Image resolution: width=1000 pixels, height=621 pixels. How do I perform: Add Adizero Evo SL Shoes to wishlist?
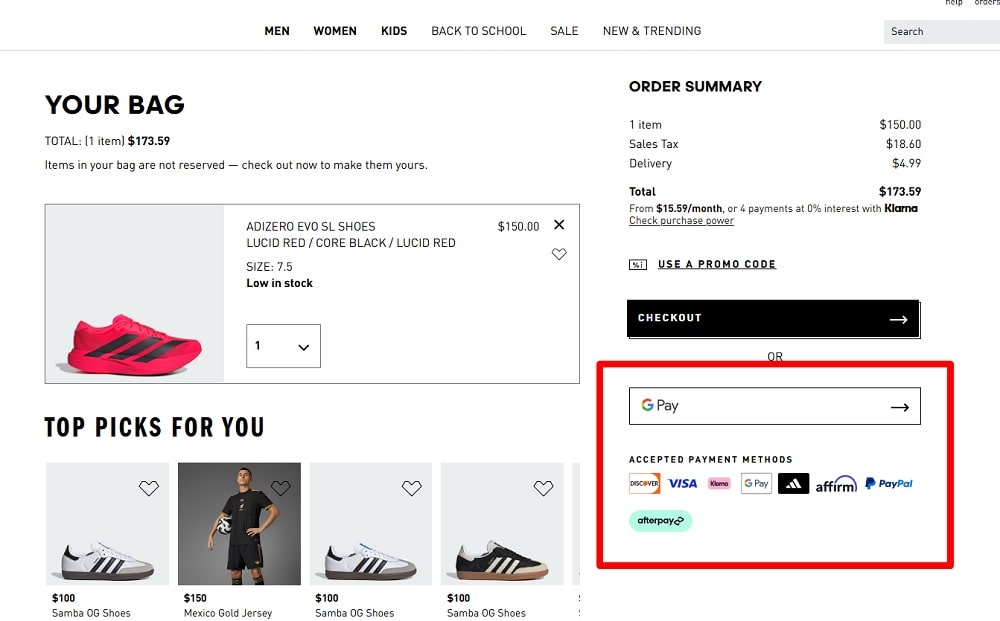coord(559,254)
